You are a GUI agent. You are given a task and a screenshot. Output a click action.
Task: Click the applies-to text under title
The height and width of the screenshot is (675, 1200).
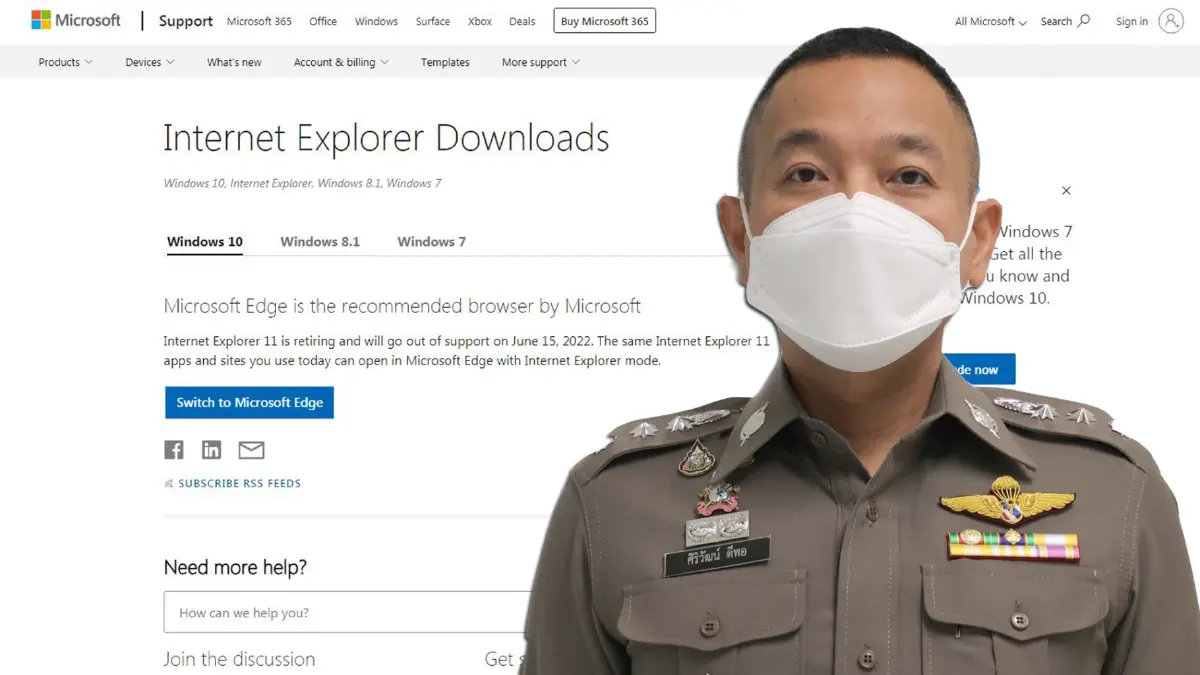pyautogui.click(x=302, y=184)
